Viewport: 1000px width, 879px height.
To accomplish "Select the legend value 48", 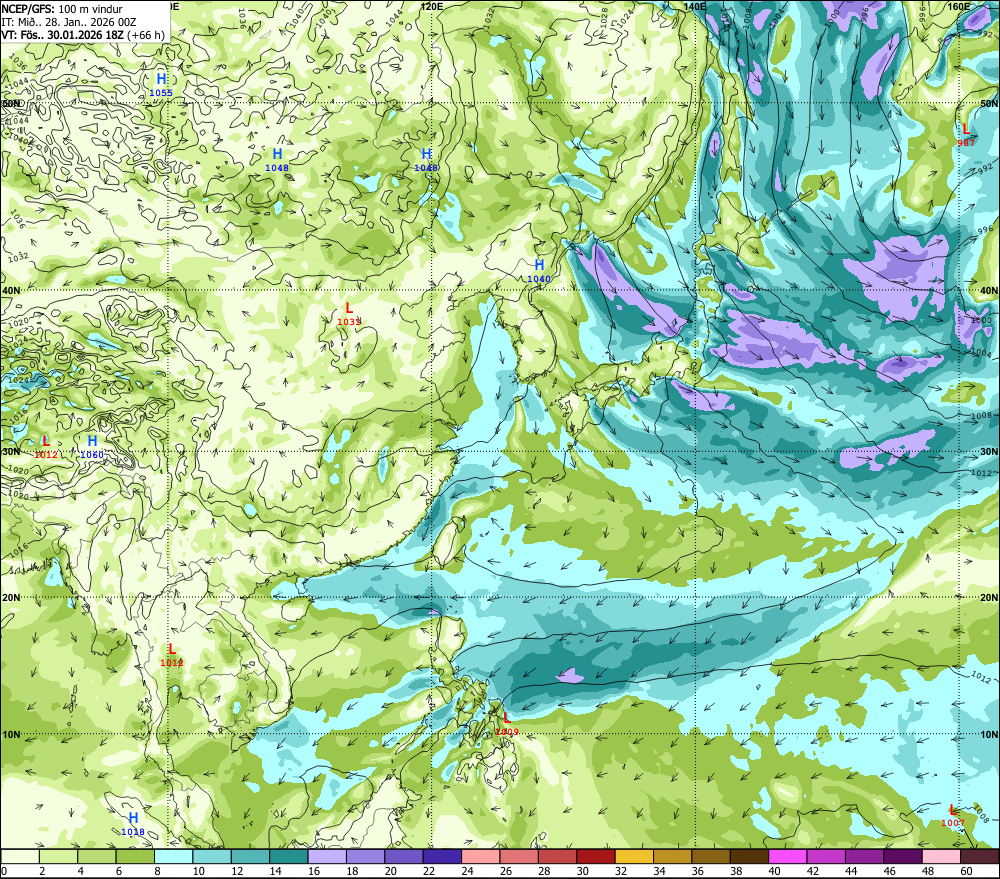I will tap(927, 871).
